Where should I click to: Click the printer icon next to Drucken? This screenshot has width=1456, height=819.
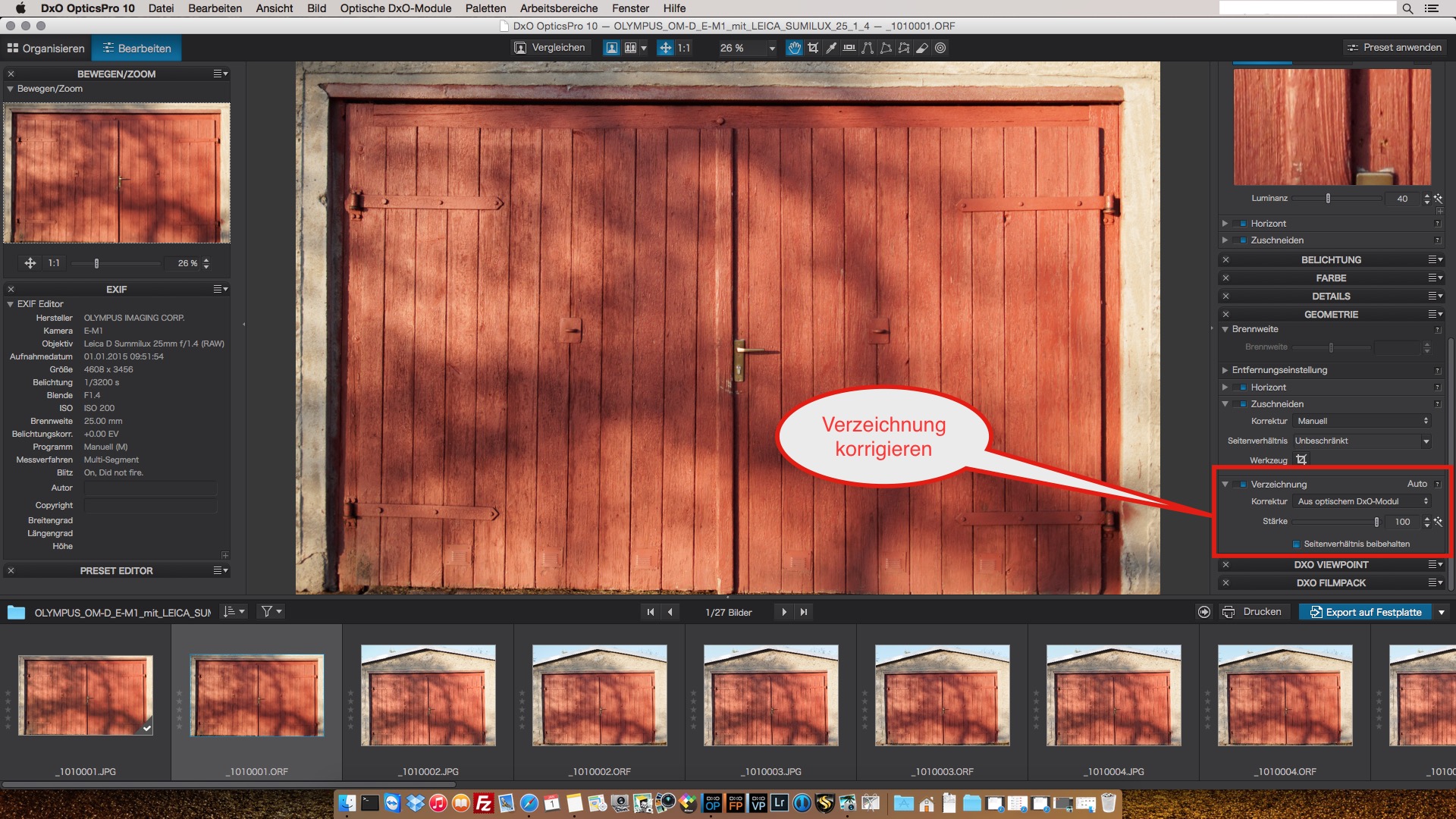[x=1228, y=612]
